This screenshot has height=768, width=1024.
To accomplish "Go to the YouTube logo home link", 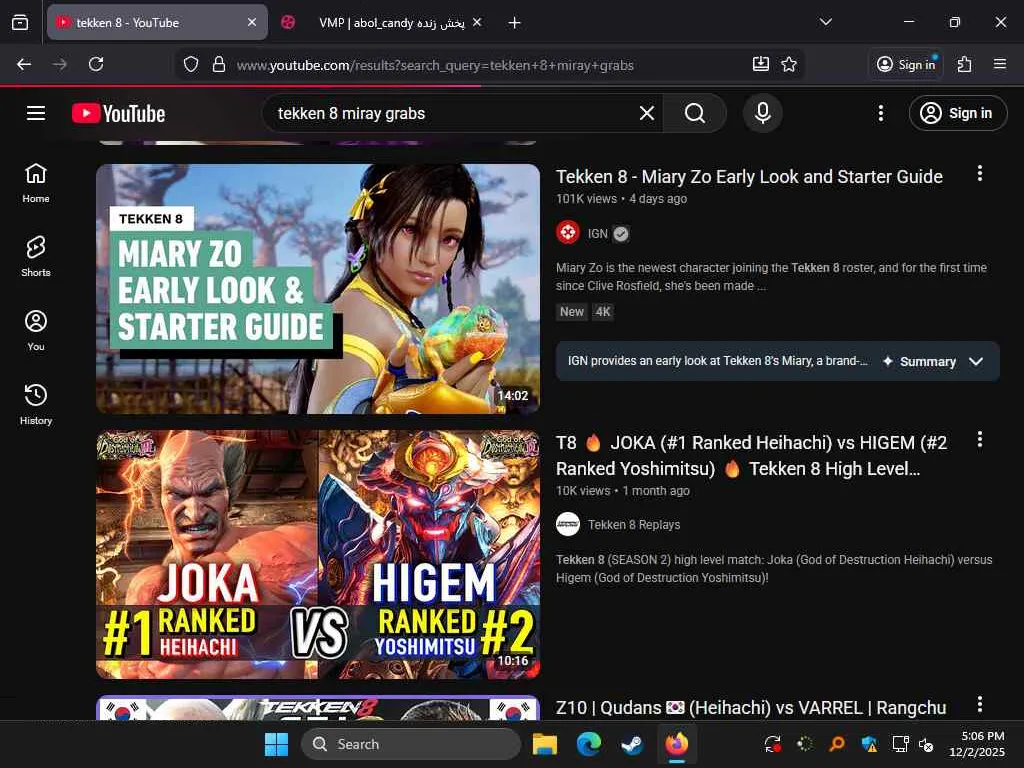I will tap(118, 113).
